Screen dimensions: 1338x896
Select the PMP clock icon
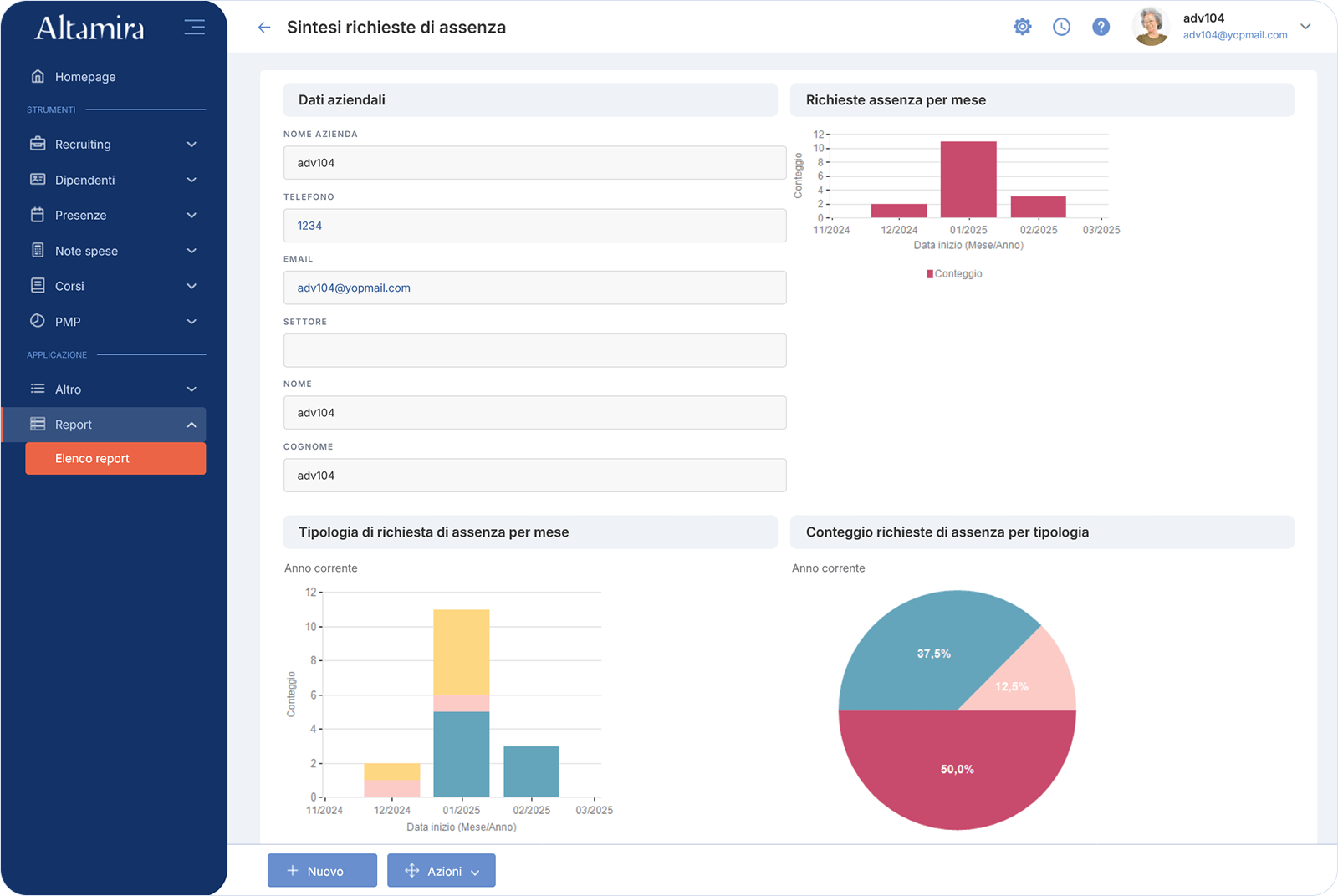point(38,321)
